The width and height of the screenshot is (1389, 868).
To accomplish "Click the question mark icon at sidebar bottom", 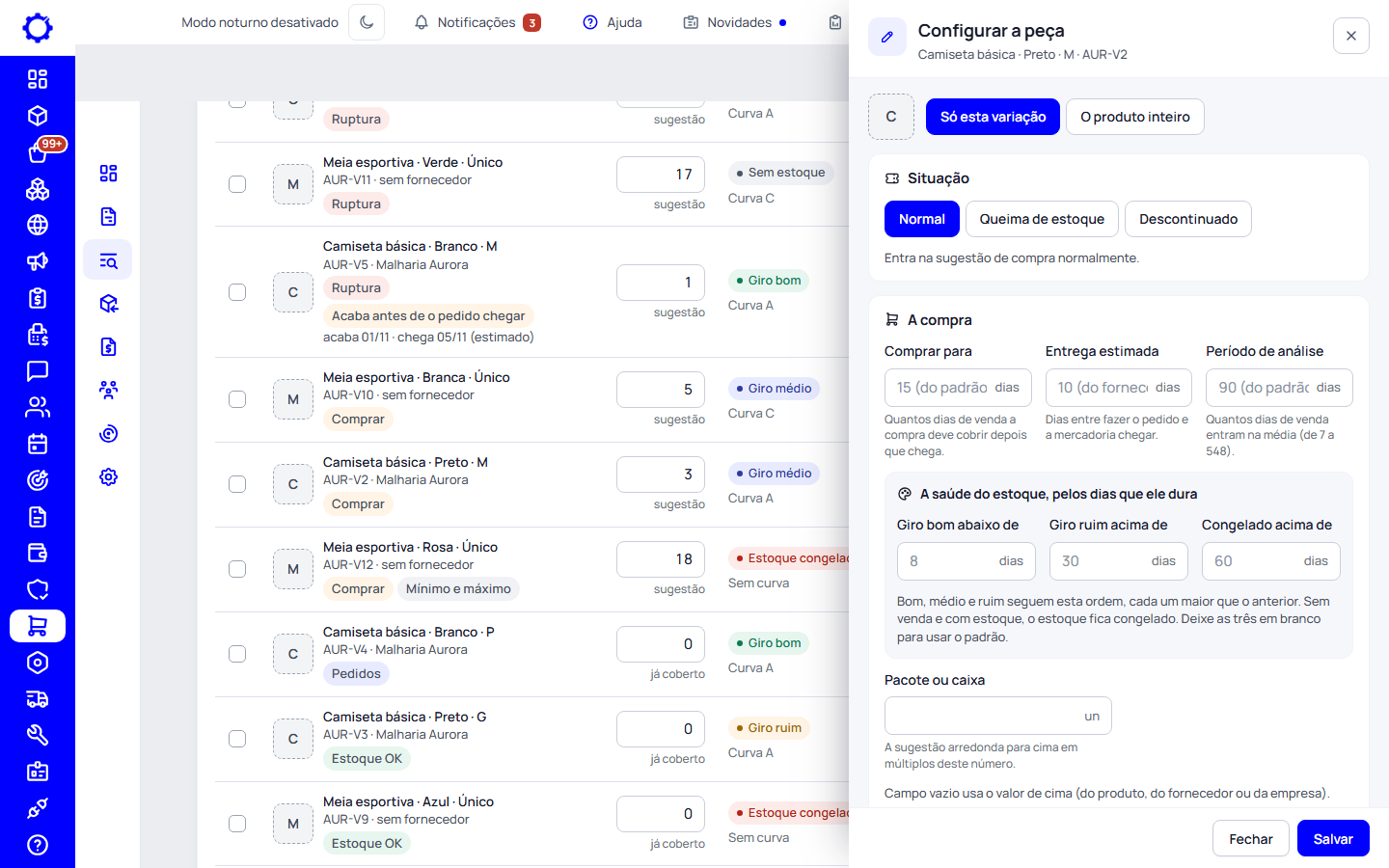I will (38, 845).
